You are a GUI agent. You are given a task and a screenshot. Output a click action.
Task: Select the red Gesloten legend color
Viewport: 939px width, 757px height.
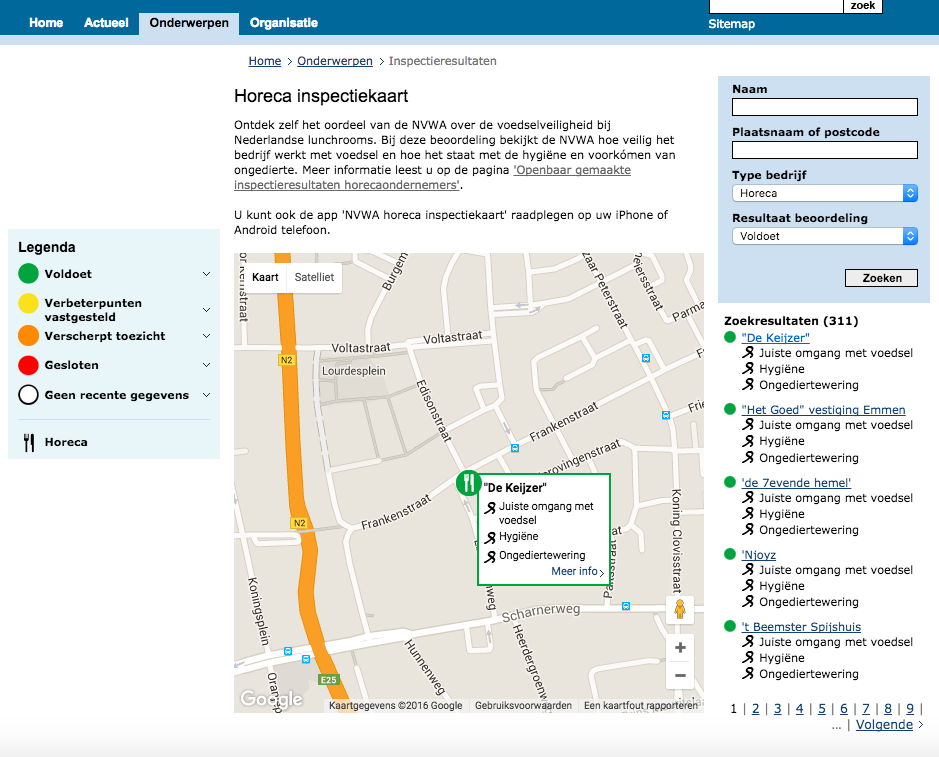click(28, 365)
